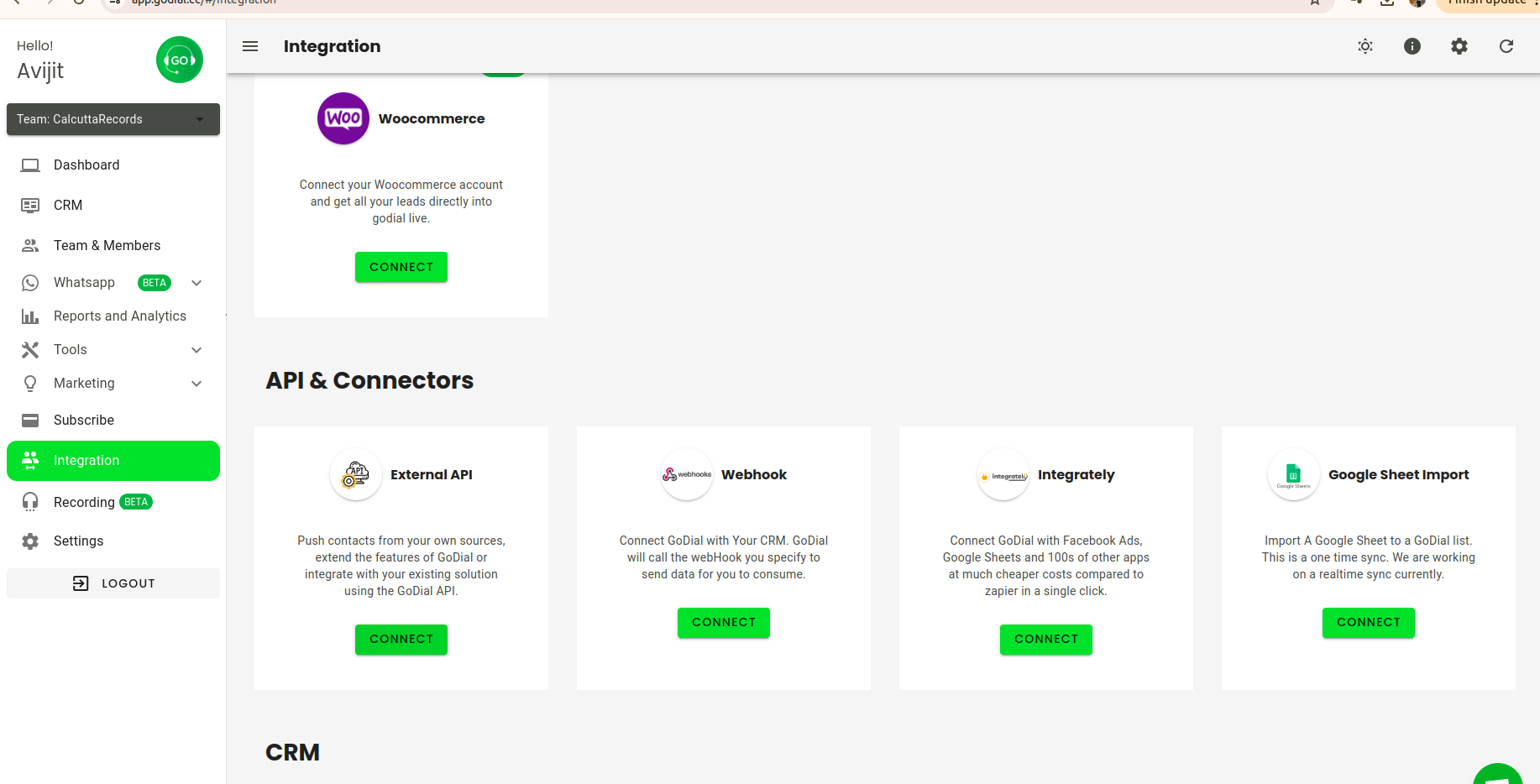Connect the Woocommerce integration
Image resolution: width=1540 pixels, height=784 pixels.
coord(401,267)
